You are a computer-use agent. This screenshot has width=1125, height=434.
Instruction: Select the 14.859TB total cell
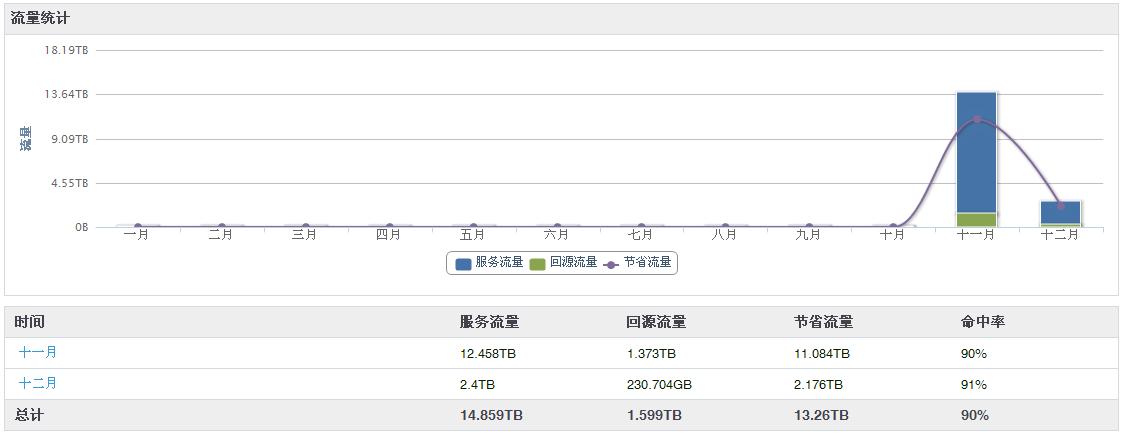(x=491, y=415)
